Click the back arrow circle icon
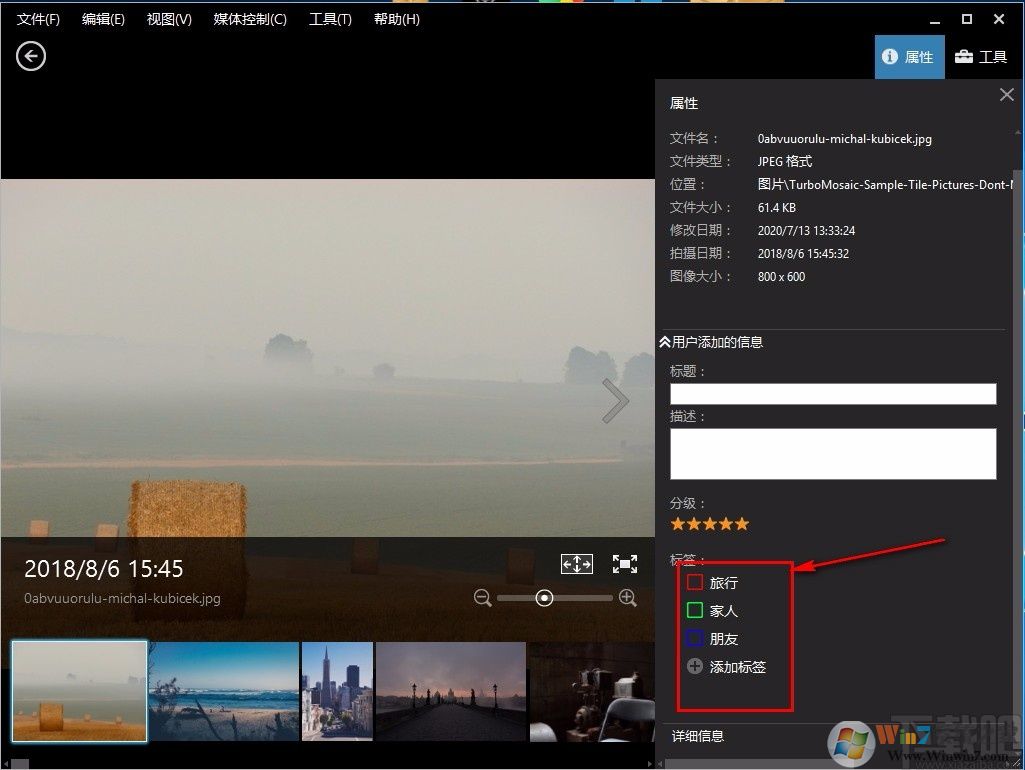 (x=31, y=56)
